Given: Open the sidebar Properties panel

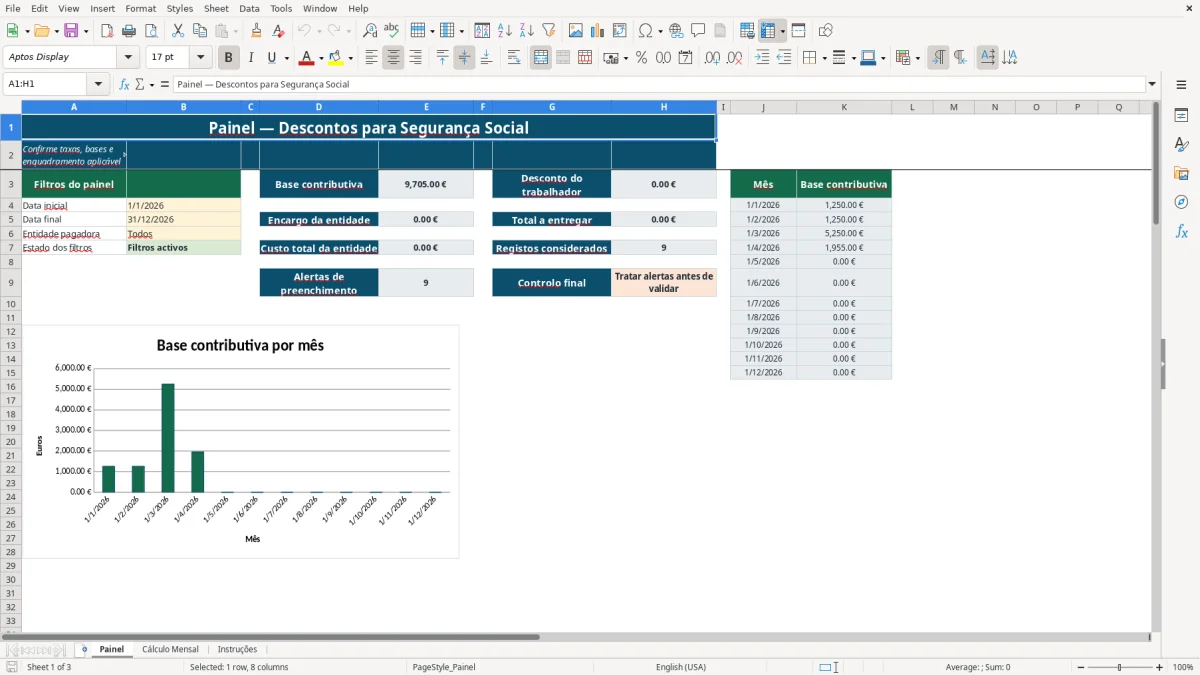Looking at the screenshot, I should (x=1181, y=116).
